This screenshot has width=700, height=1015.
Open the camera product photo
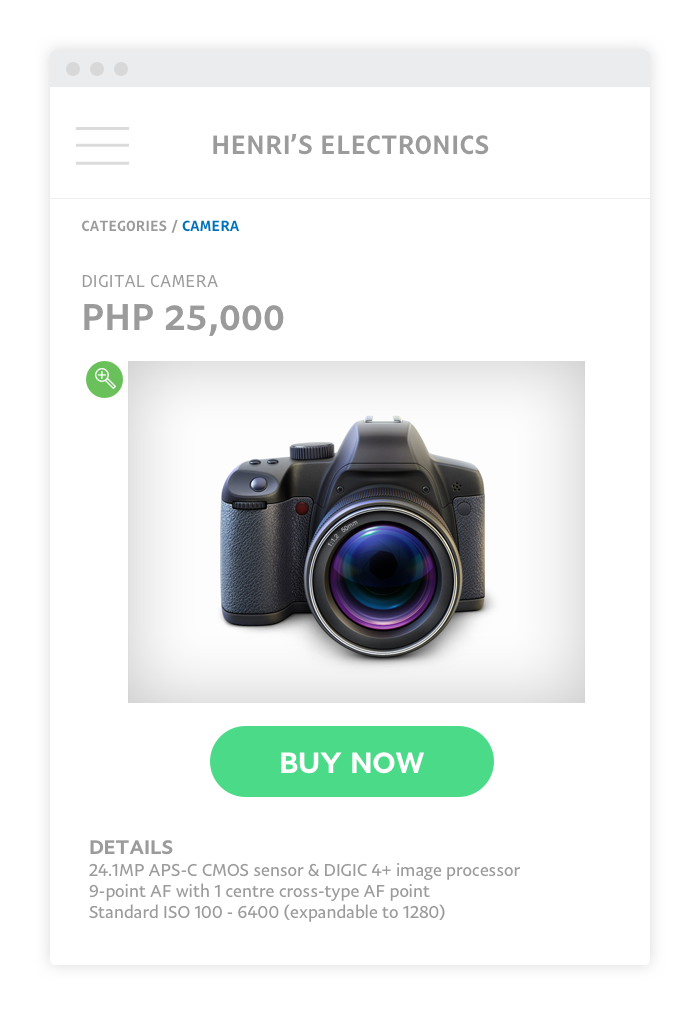tap(356, 532)
